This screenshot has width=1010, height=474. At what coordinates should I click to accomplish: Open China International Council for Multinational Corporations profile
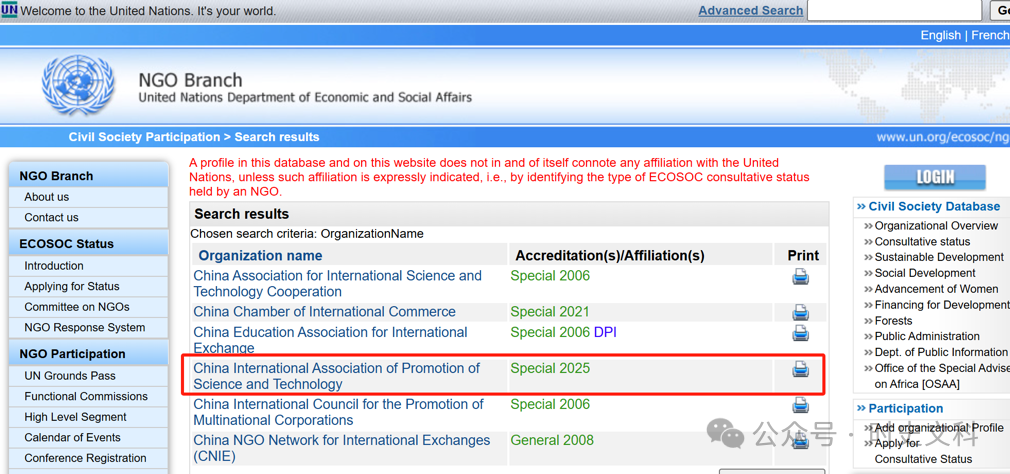pyautogui.click(x=338, y=412)
